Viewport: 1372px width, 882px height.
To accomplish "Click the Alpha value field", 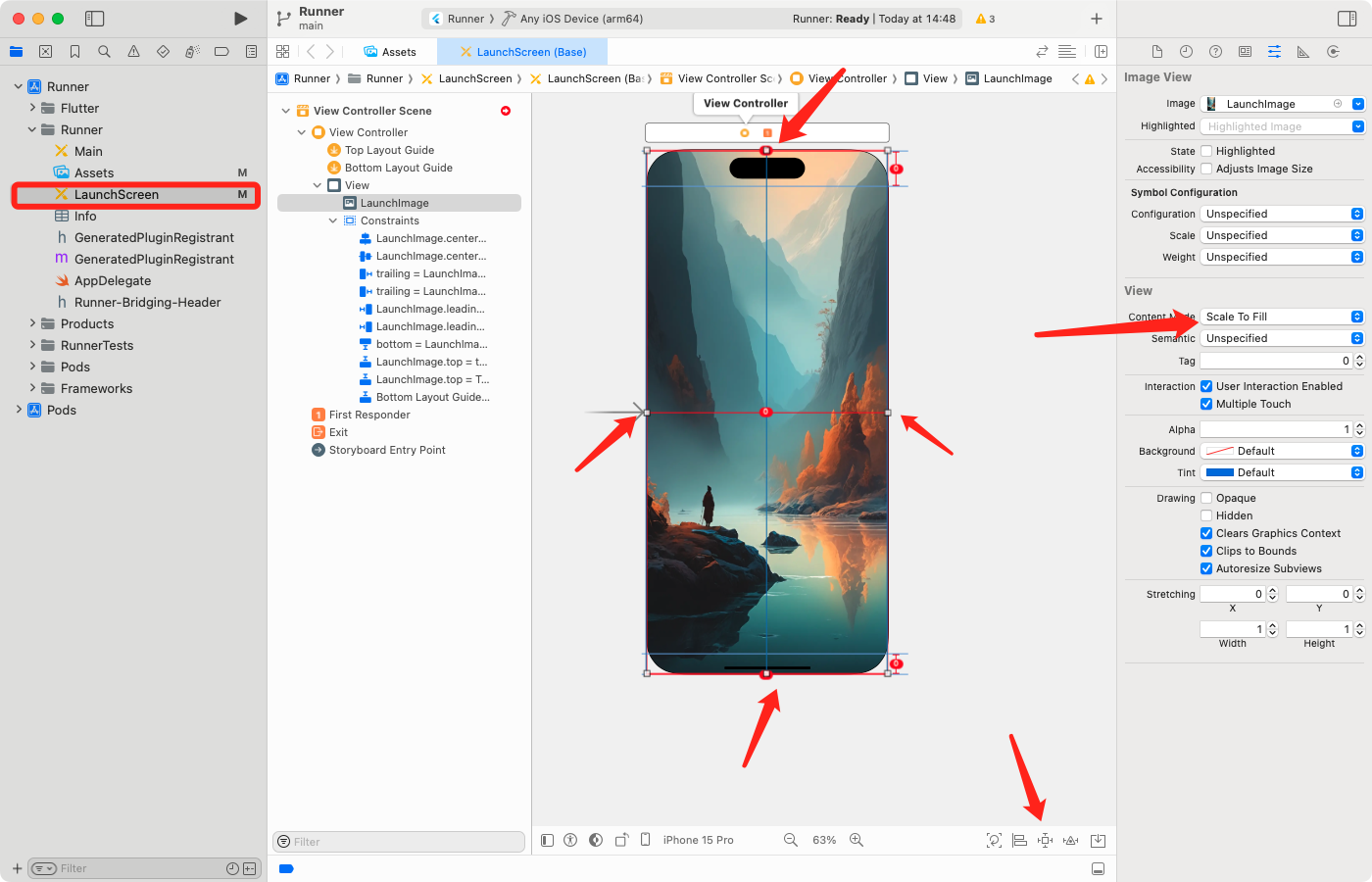I will point(1274,429).
